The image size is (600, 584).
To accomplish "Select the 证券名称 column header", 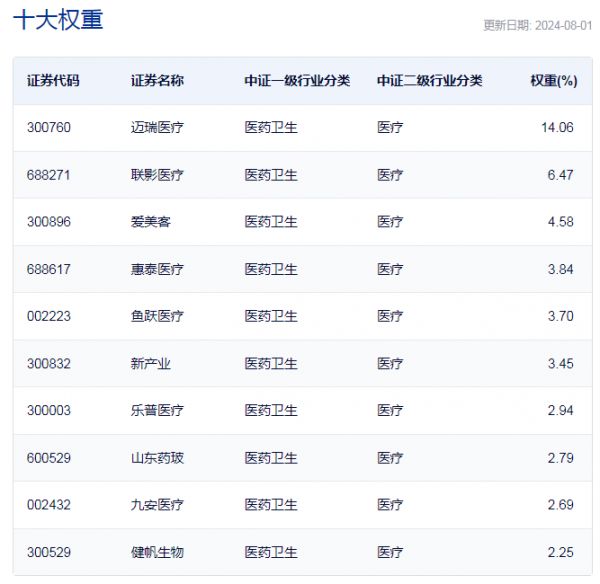I will pos(157,81).
